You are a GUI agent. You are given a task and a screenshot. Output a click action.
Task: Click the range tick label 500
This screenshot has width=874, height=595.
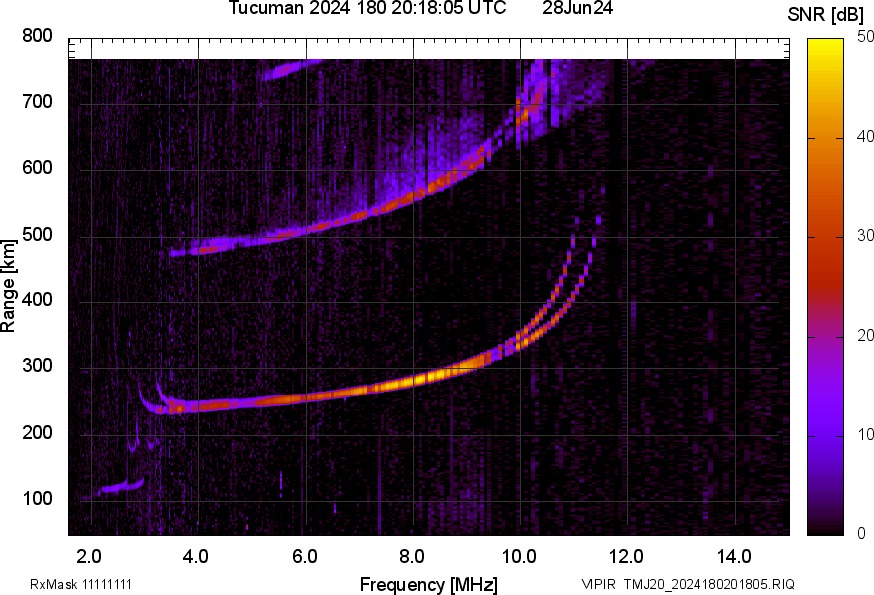(x=37, y=235)
